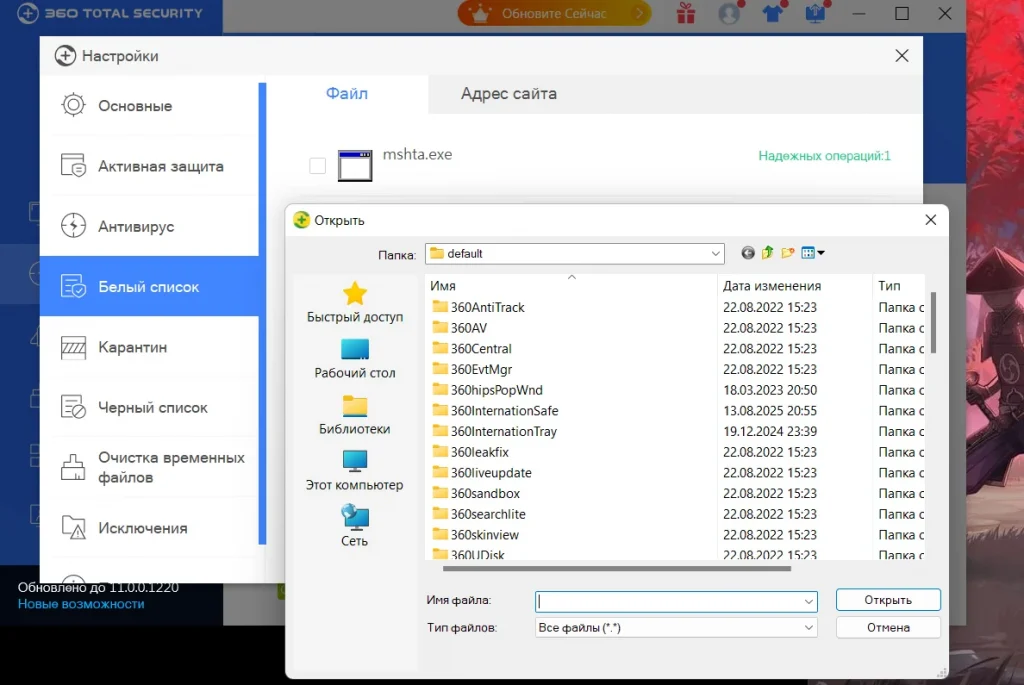Open Белый список settings section
The image size is (1024, 685).
click(x=150, y=287)
